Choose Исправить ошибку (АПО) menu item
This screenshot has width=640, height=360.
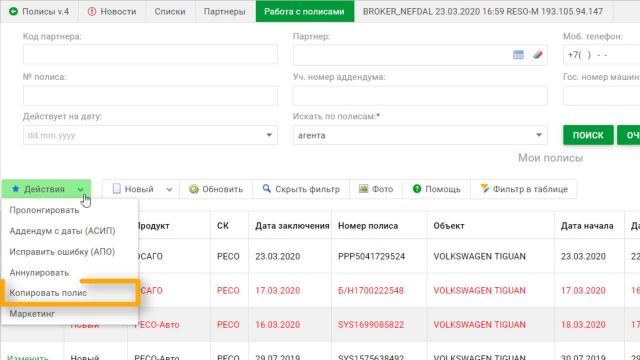click(x=62, y=252)
